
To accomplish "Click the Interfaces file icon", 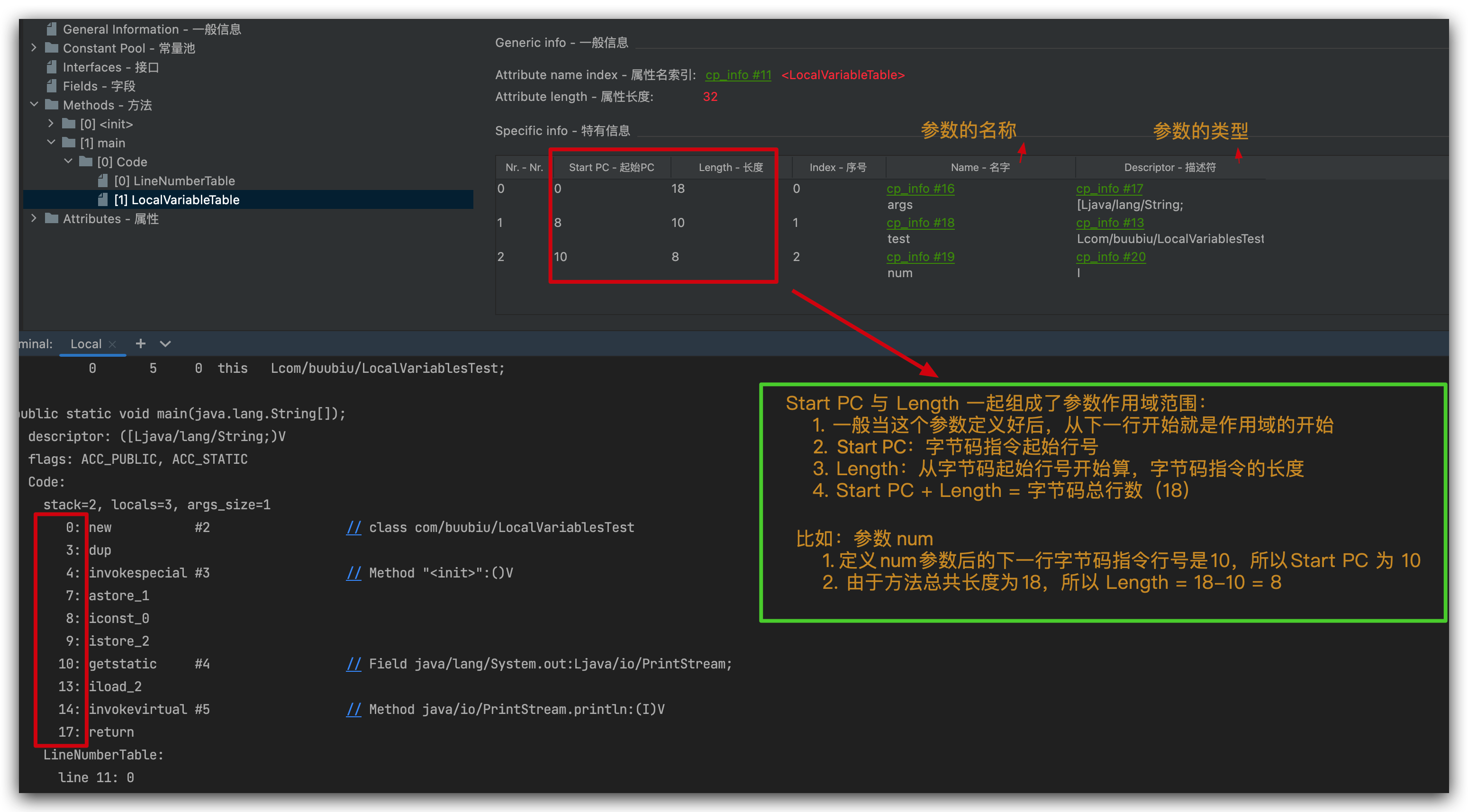I will (x=52, y=67).
